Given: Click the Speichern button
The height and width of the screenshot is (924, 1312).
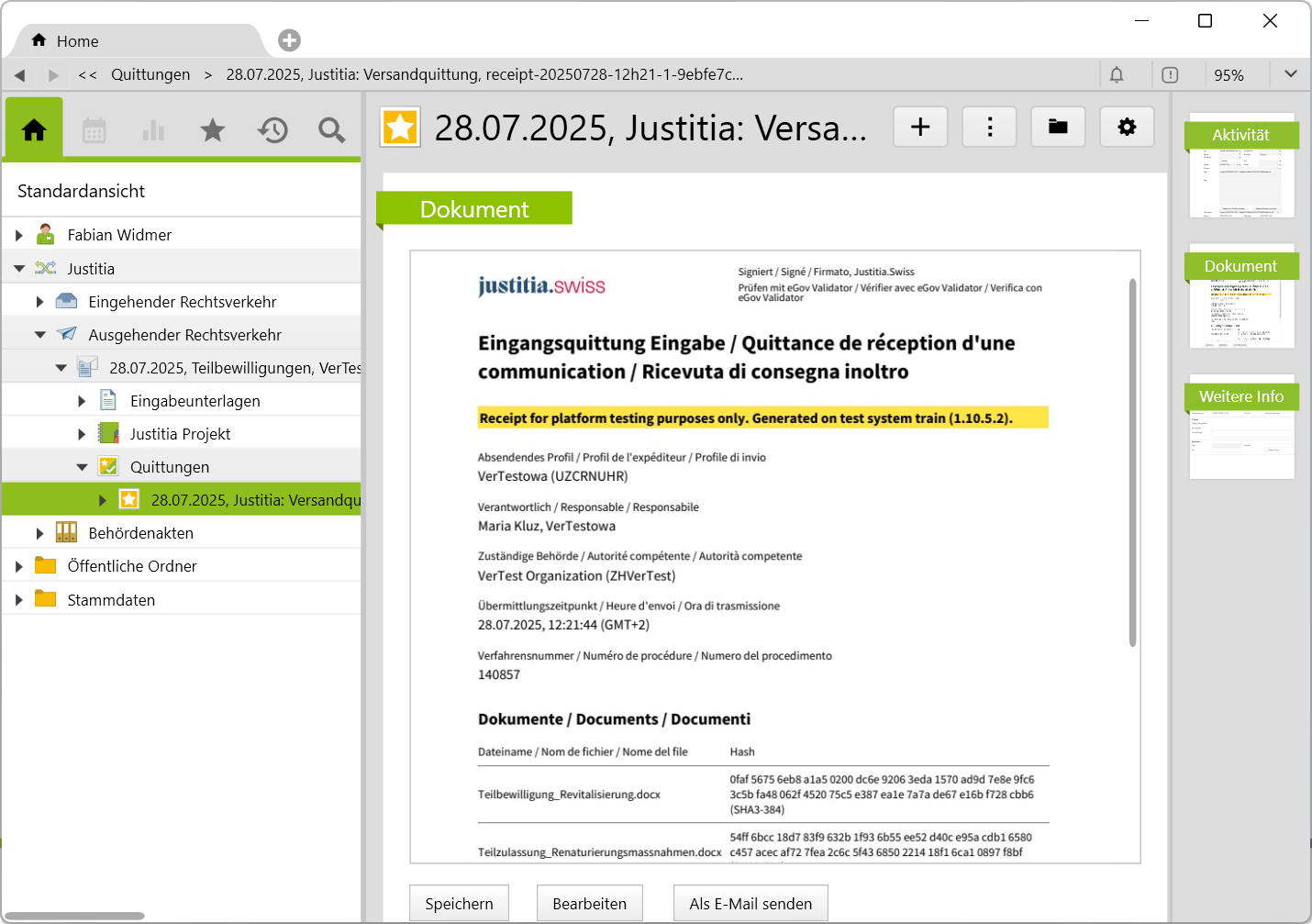Looking at the screenshot, I should 459,903.
